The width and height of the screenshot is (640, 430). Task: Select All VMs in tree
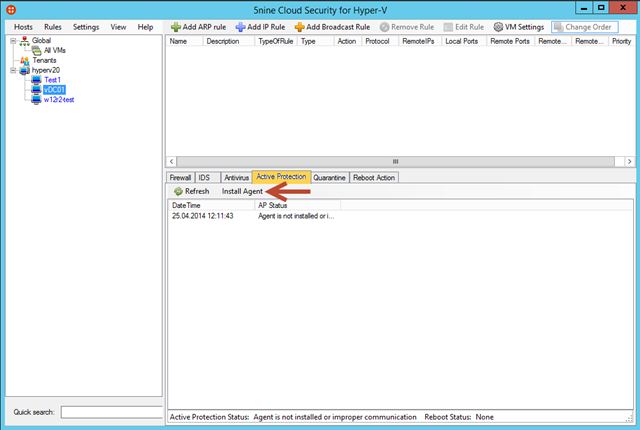[x=55, y=51]
